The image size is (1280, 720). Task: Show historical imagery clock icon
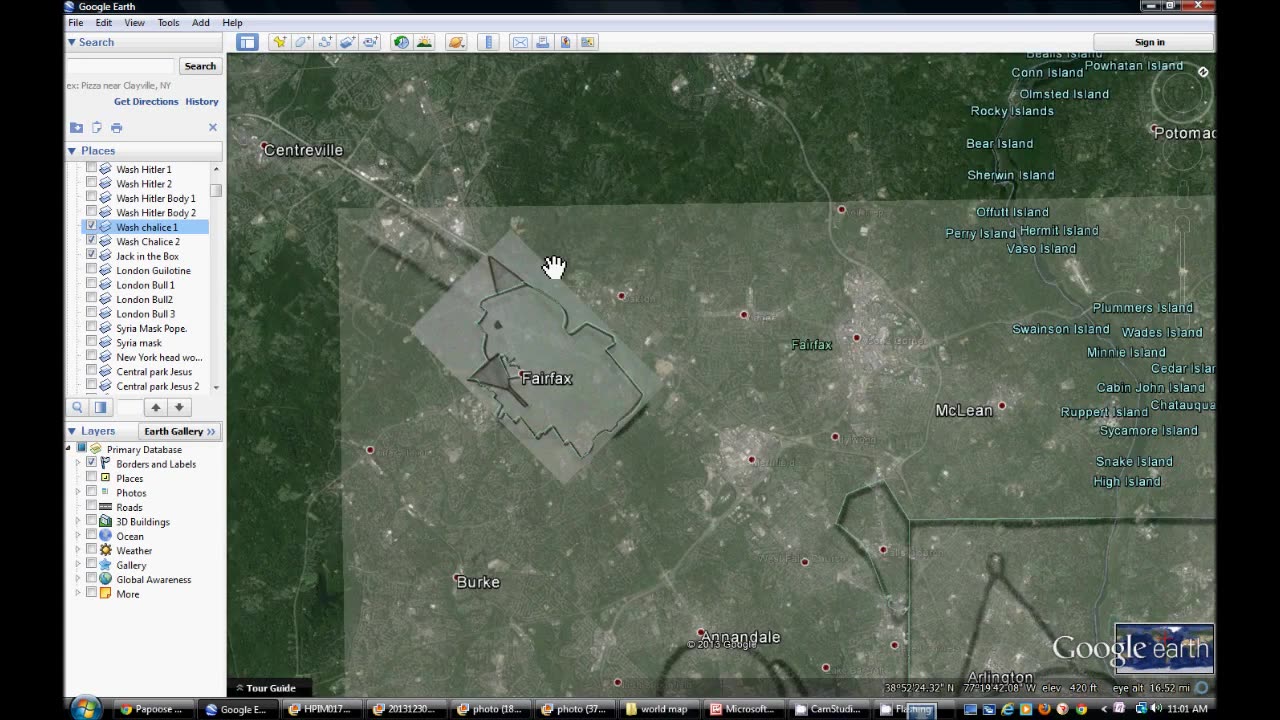coord(401,42)
